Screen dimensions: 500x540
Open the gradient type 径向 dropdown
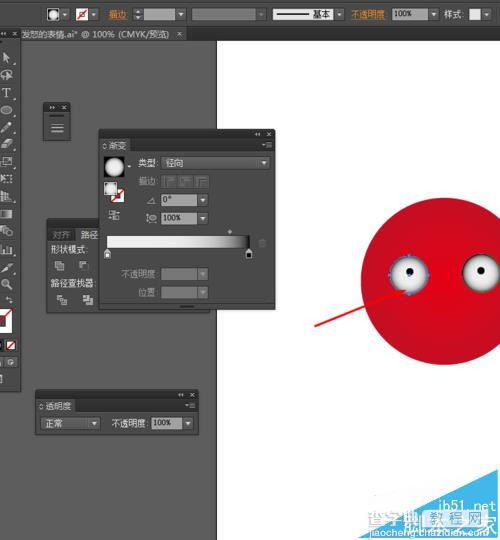215,163
